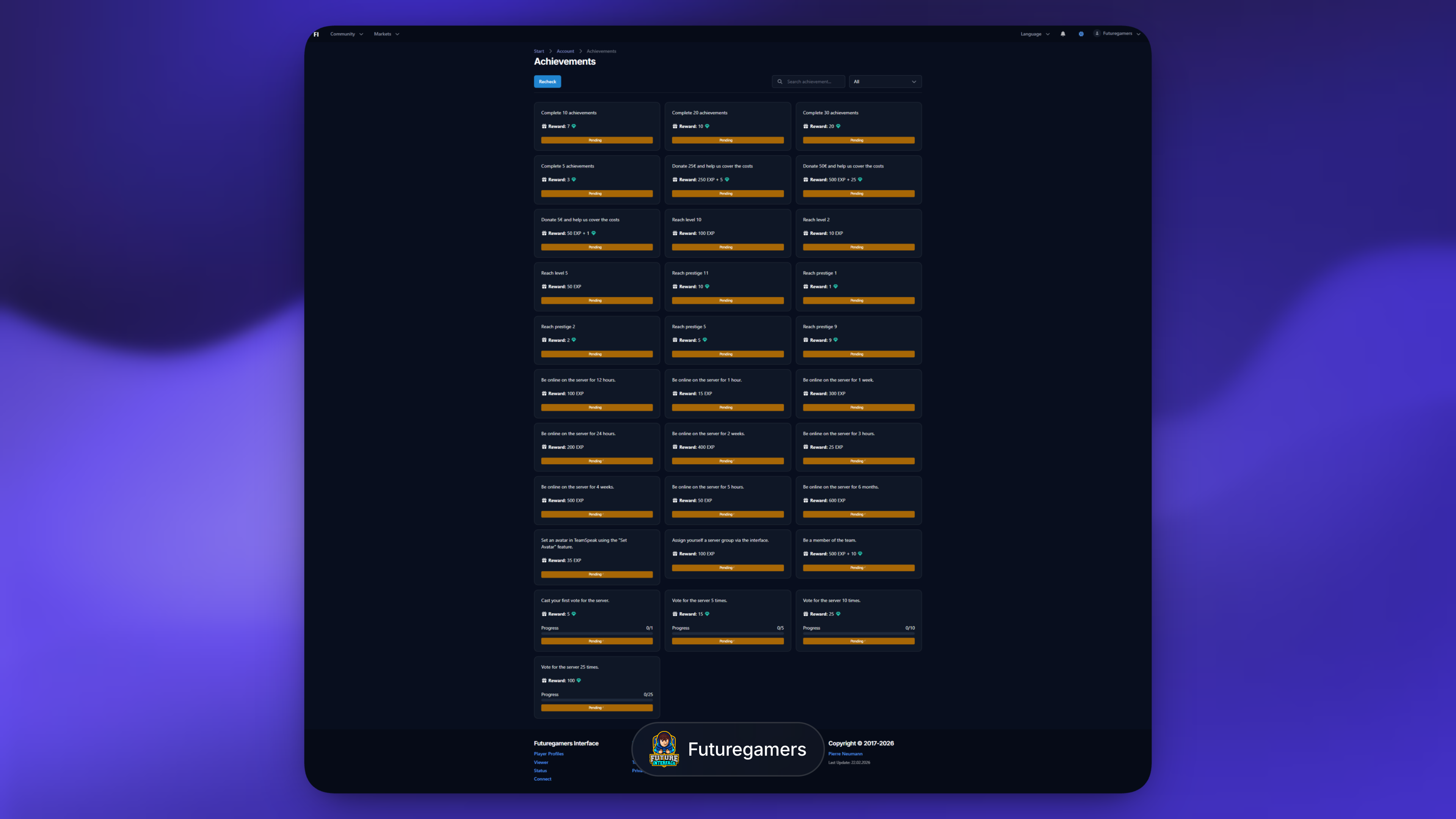1456x819 pixels.
Task: Click the gem icon on Vote 25 times reward
Action: click(x=577, y=681)
